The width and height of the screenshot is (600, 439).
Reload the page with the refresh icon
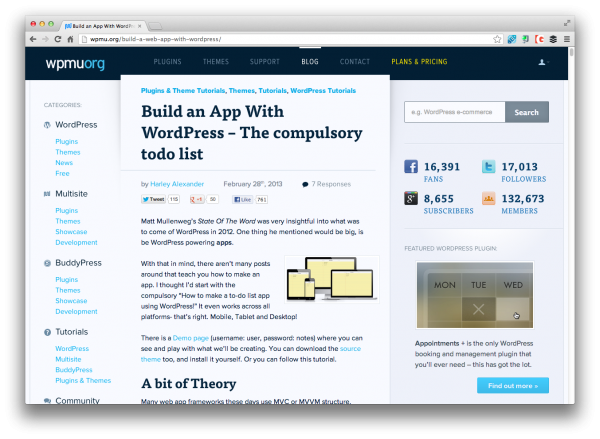pos(58,39)
